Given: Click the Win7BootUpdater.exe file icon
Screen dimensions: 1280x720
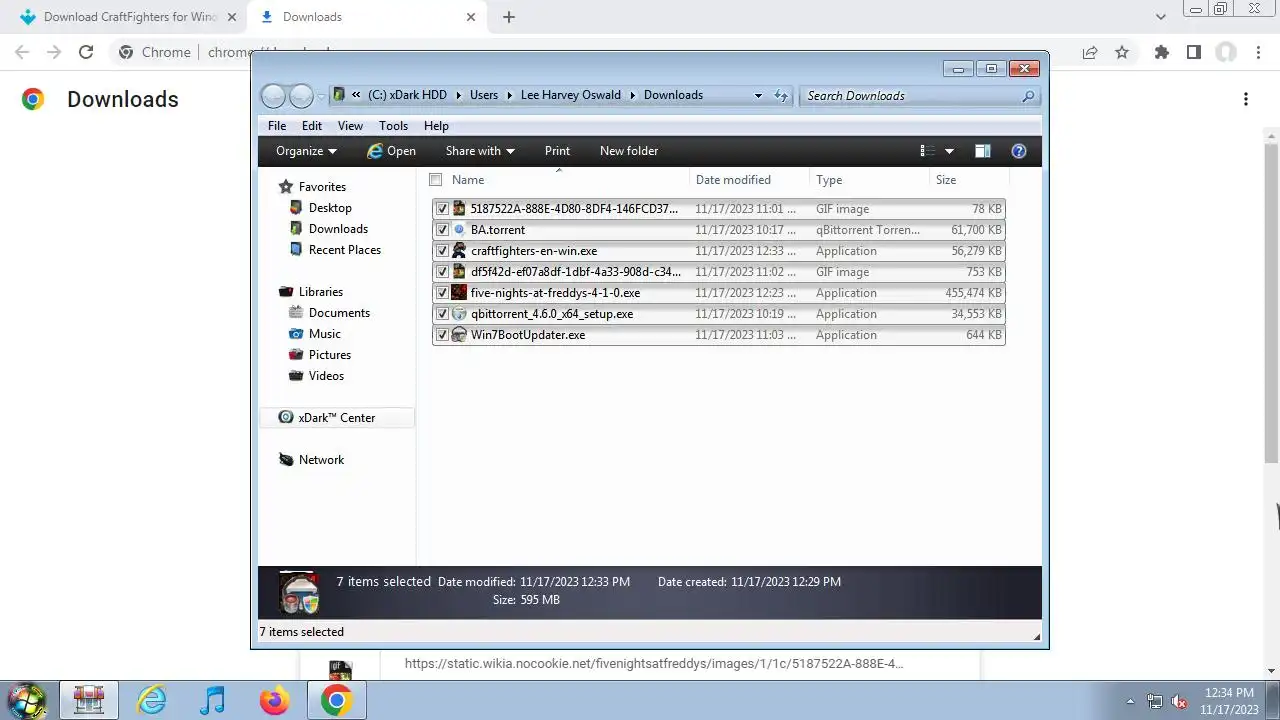Looking at the screenshot, I should [459, 335].
